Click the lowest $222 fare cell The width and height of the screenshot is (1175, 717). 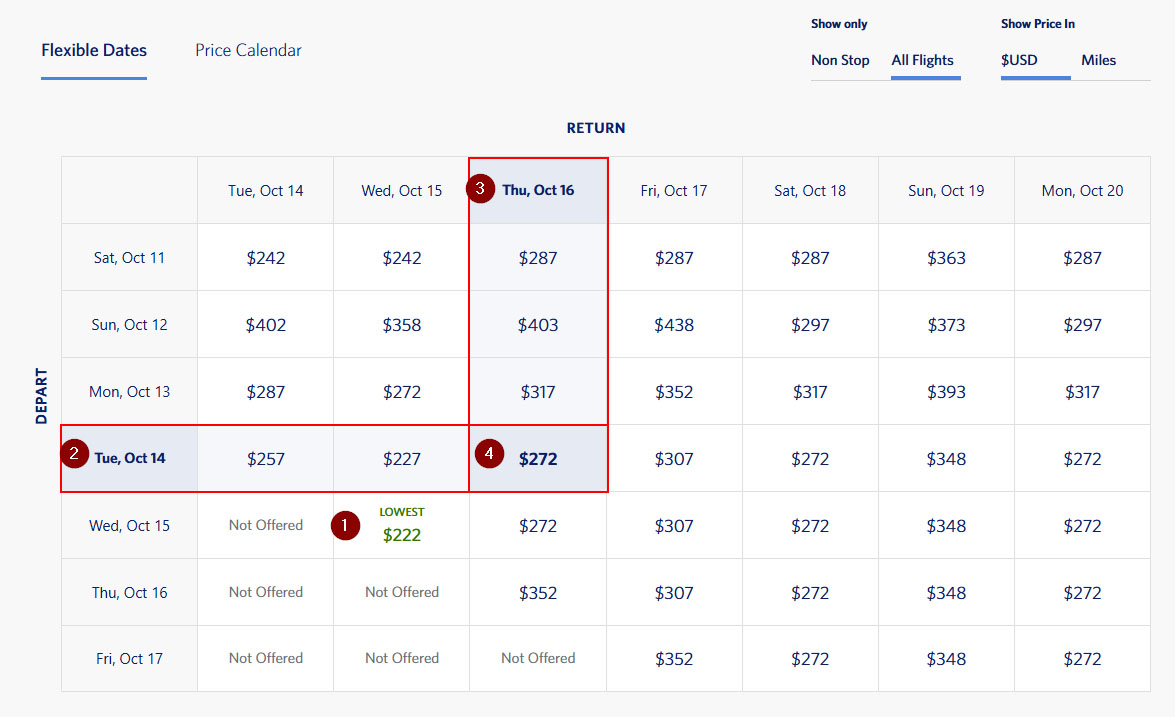pyautogui.click(x=402, y=534)
